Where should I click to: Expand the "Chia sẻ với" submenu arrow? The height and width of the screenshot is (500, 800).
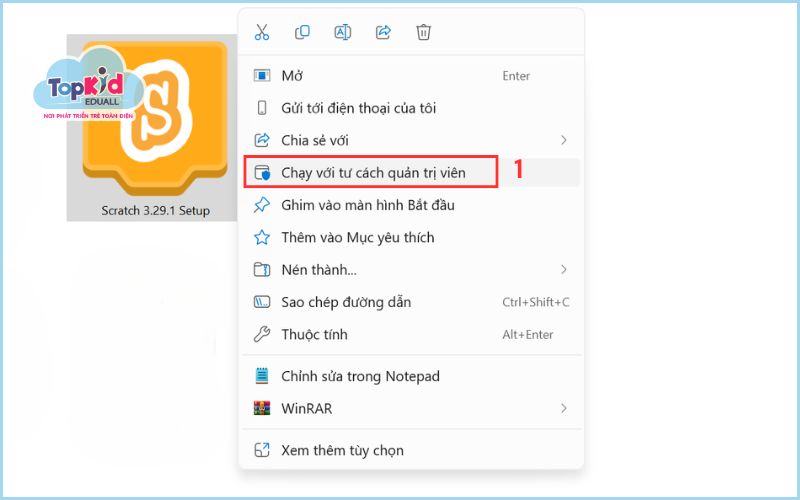[x=564, y=140]
